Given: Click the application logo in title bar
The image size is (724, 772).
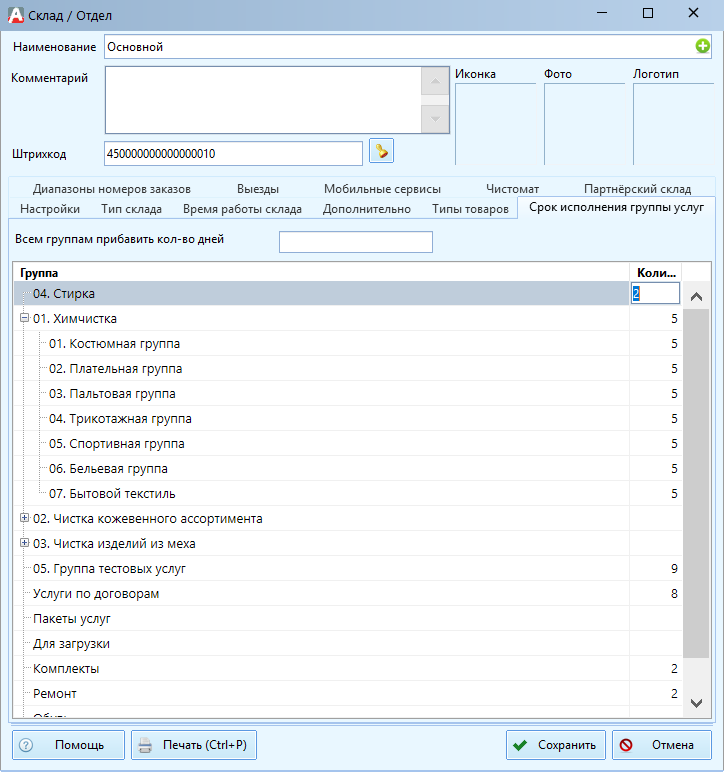Looking at the screenshot, I should point(16,15).
